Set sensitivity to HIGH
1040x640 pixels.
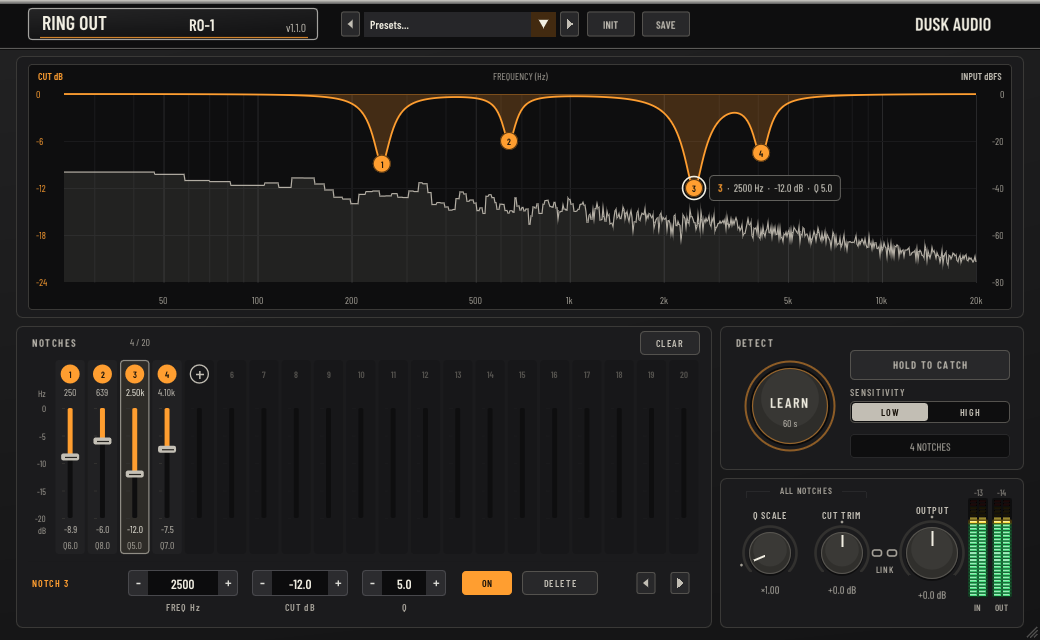[969, 413]
